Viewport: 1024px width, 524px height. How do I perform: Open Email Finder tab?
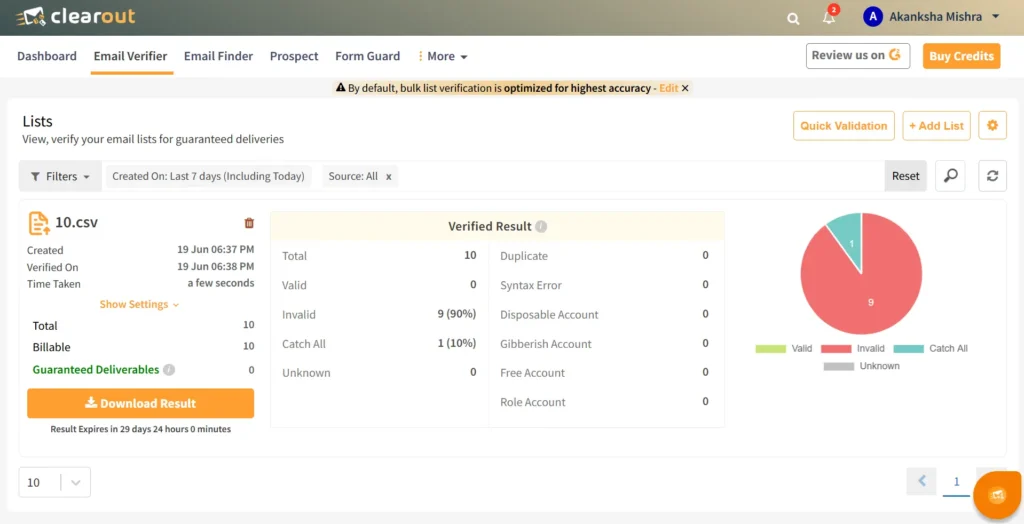(218, 56)
